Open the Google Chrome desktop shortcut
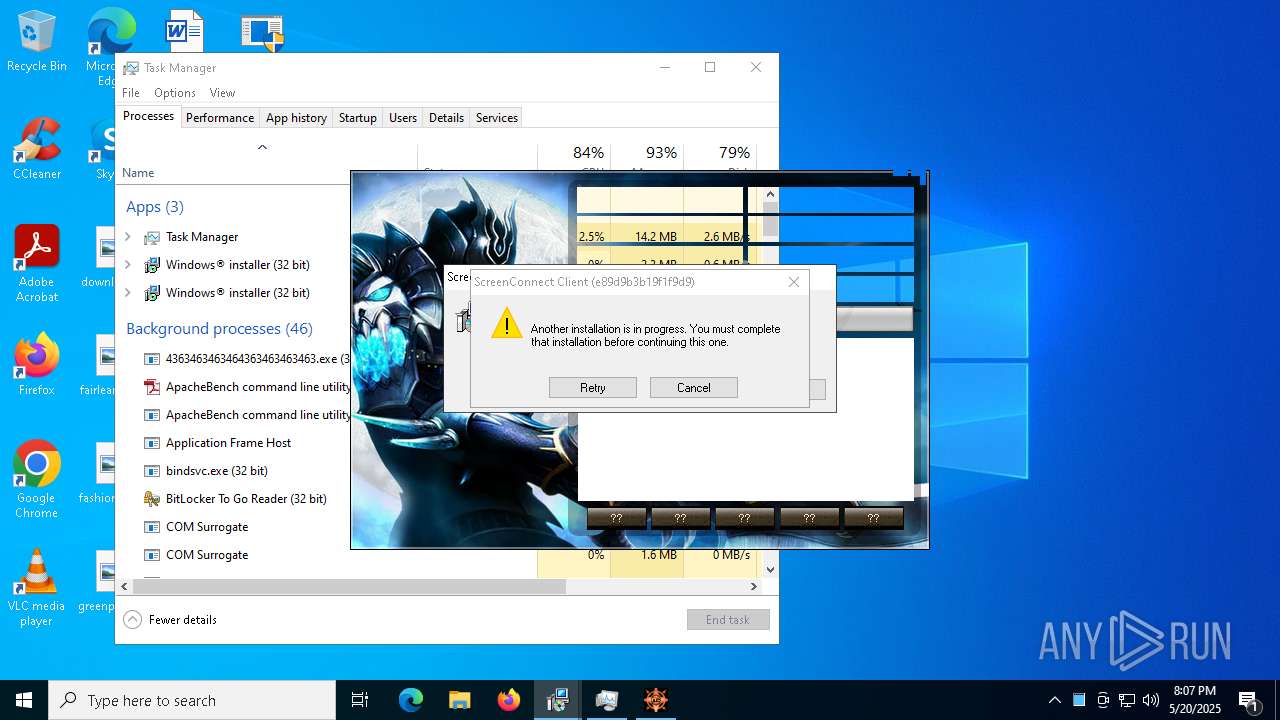1280x720 pixels. coord(36,480)
